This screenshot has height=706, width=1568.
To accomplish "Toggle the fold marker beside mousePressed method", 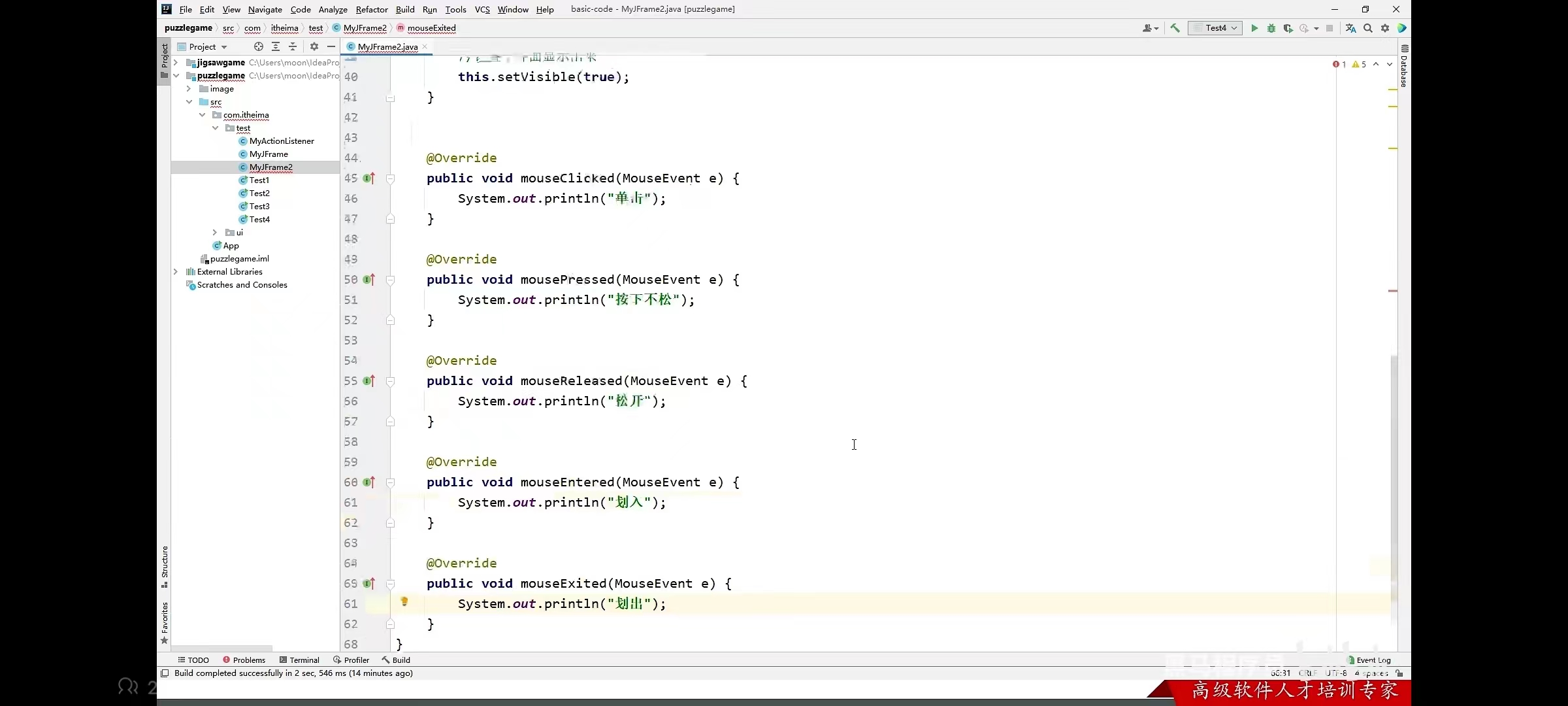I will point(391,280).
